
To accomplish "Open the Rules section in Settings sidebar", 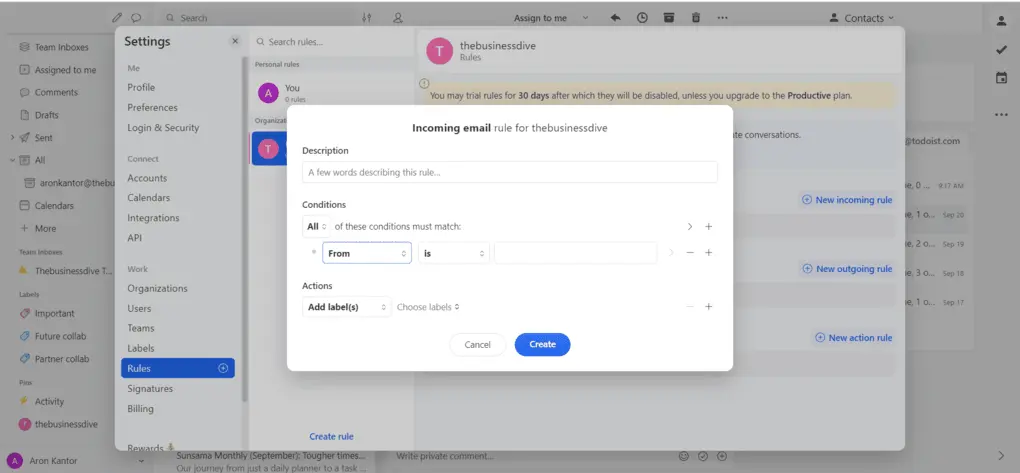I will (x=139, y=368).
